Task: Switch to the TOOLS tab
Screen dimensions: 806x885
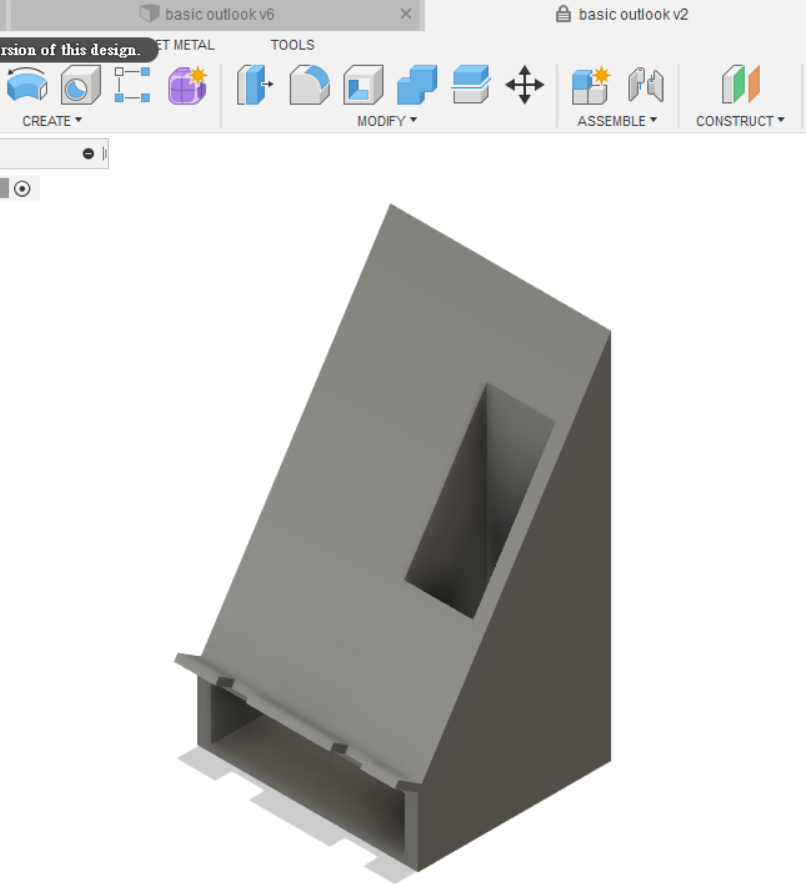Action: pos(292,45)
